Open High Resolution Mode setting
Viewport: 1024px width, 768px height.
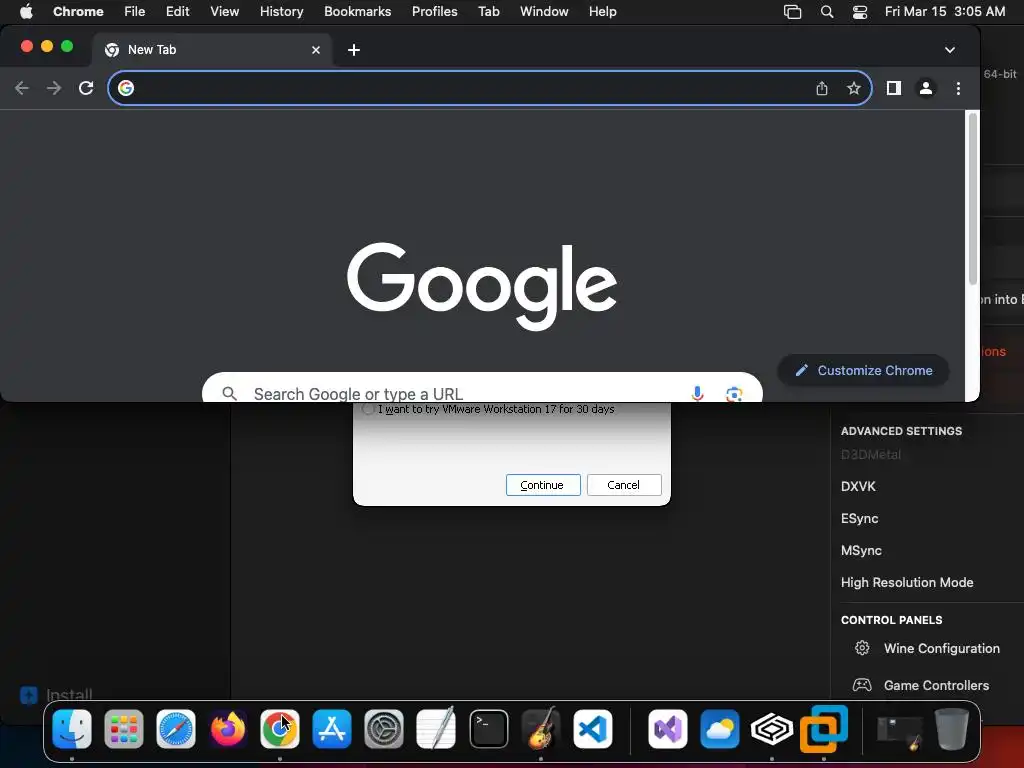(x=906, y=583)
